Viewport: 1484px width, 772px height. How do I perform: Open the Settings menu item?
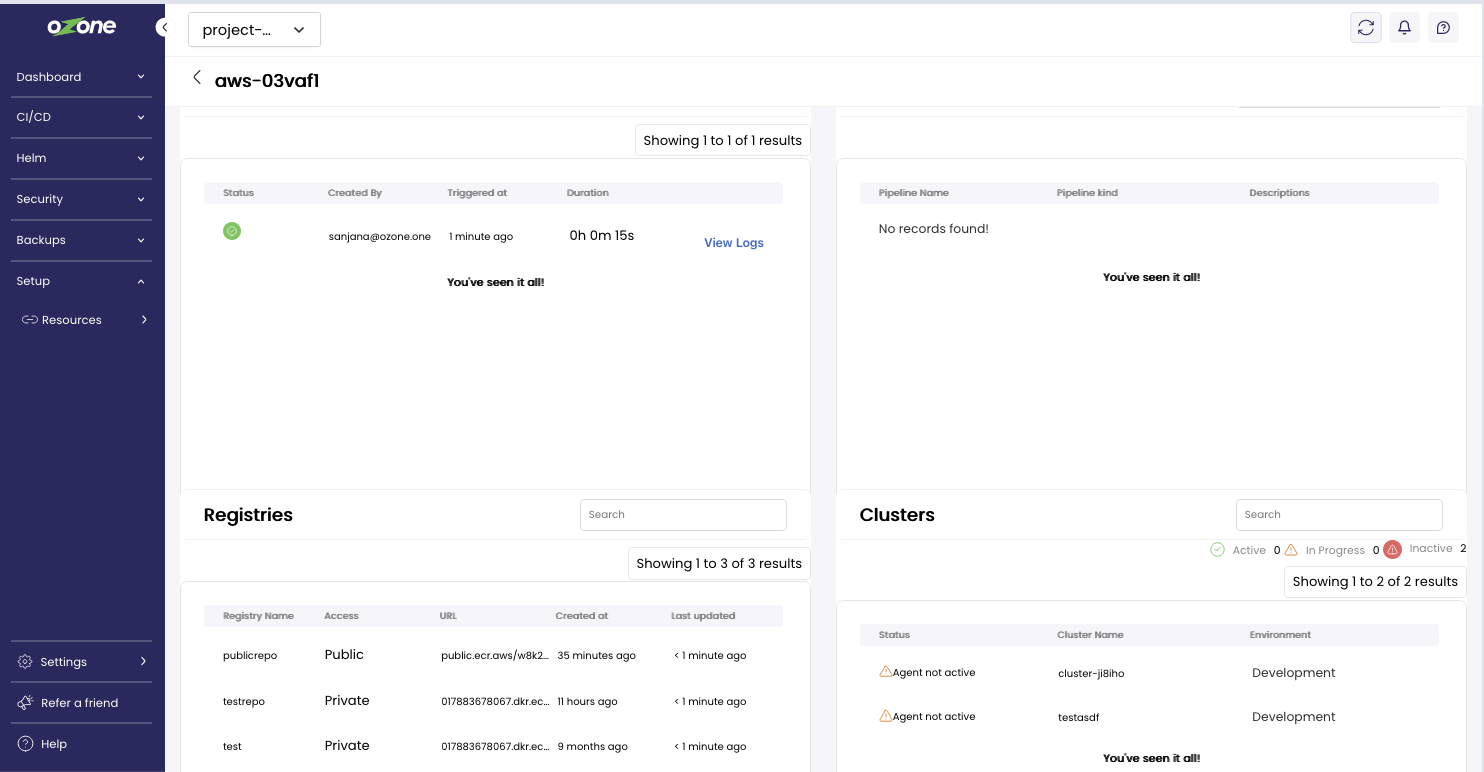(x=81, y=662)
